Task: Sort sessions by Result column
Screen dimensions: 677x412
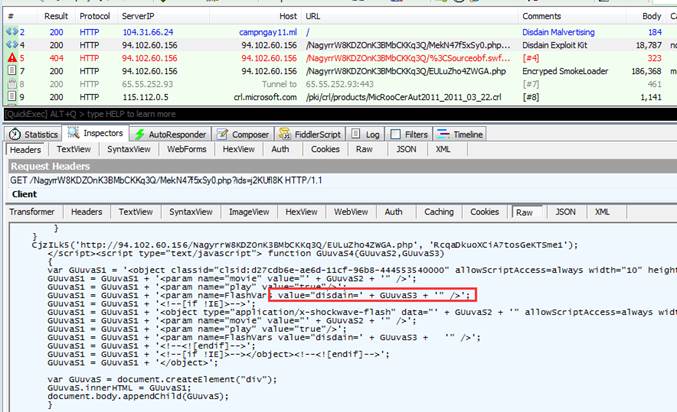Action: click(x=56, y=16)
